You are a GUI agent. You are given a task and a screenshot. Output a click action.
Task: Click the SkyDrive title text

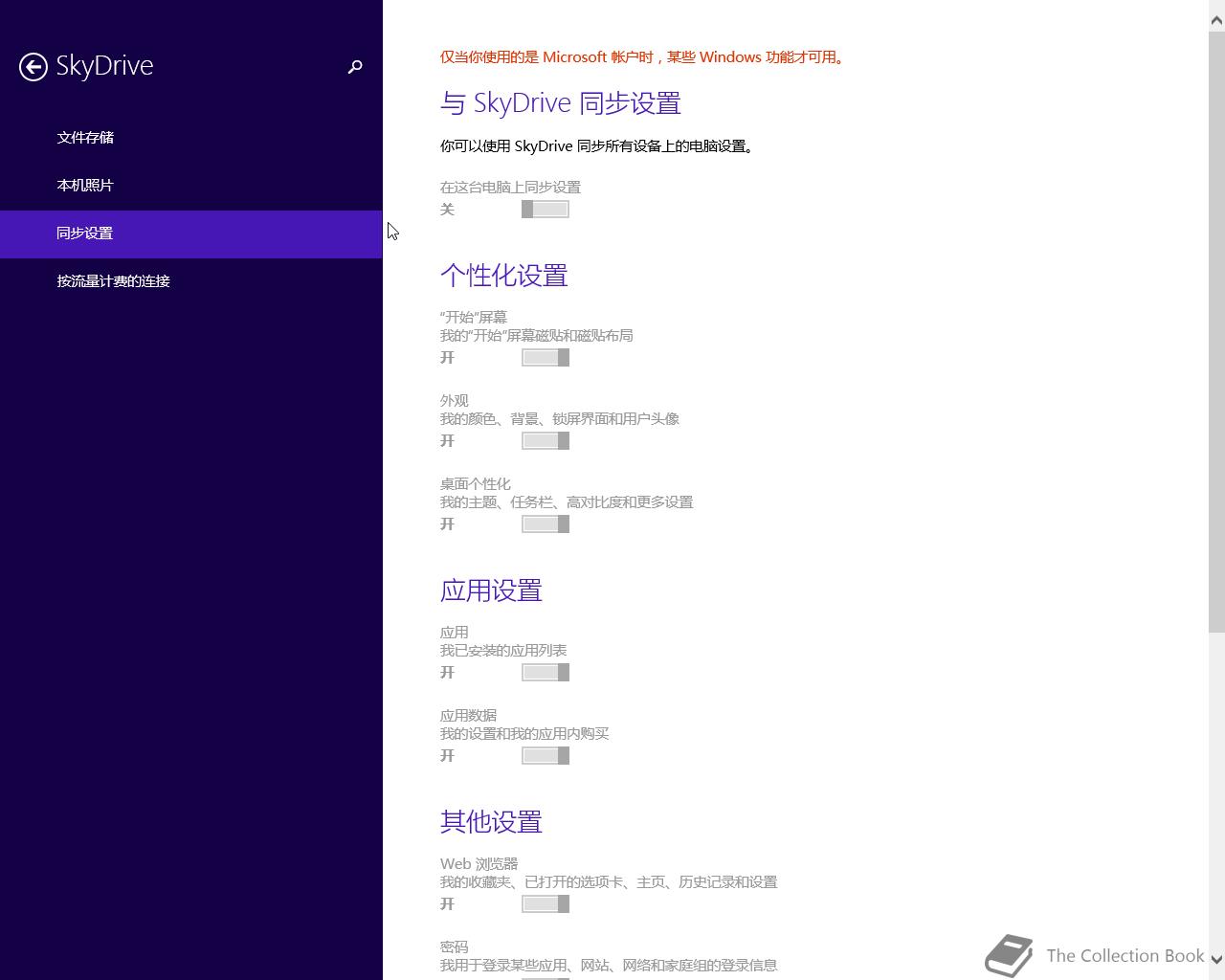[x=104, y=66]
